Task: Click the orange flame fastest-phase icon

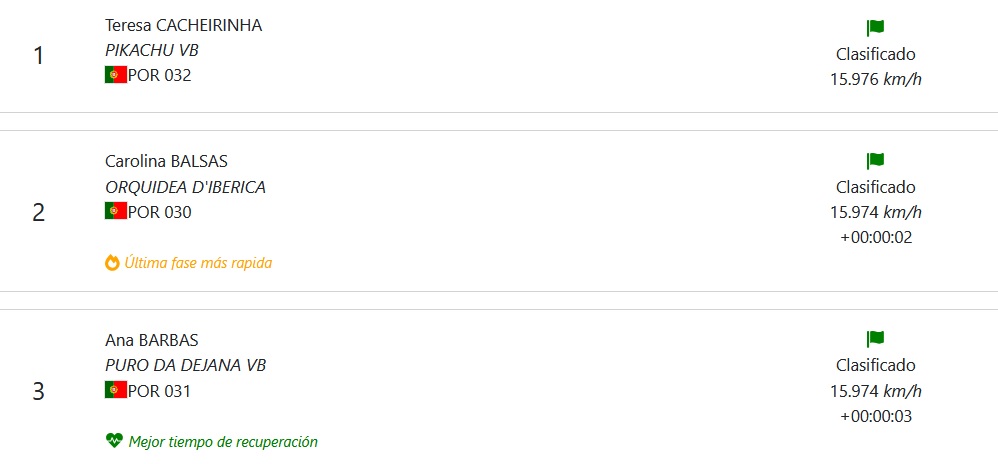Action: [x=112, y=263]
